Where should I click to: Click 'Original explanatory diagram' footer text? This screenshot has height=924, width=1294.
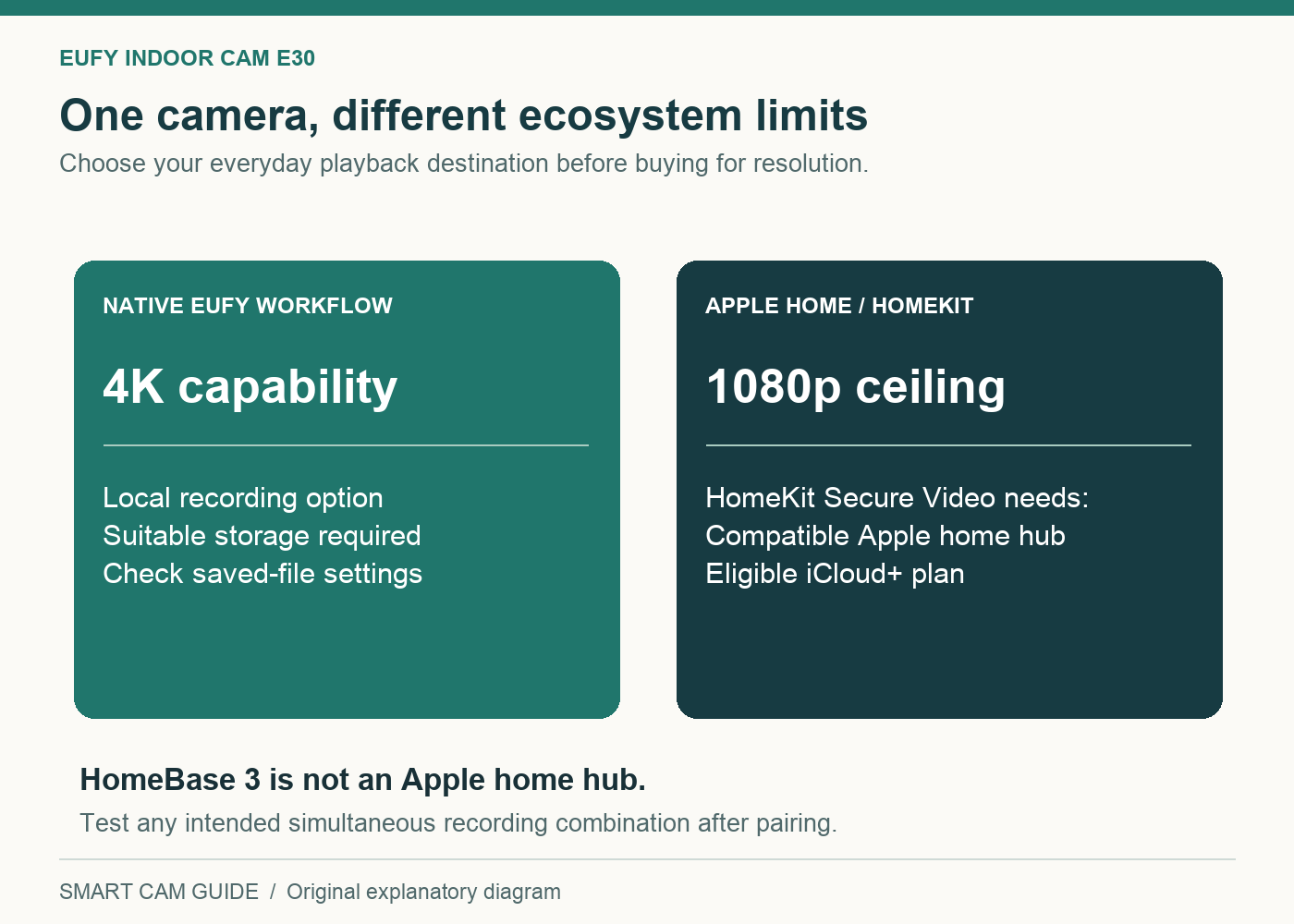[423, 892]
